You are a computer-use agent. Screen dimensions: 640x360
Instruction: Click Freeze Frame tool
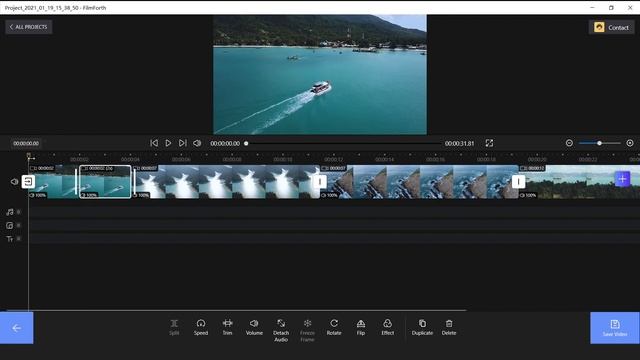(307, 330)
